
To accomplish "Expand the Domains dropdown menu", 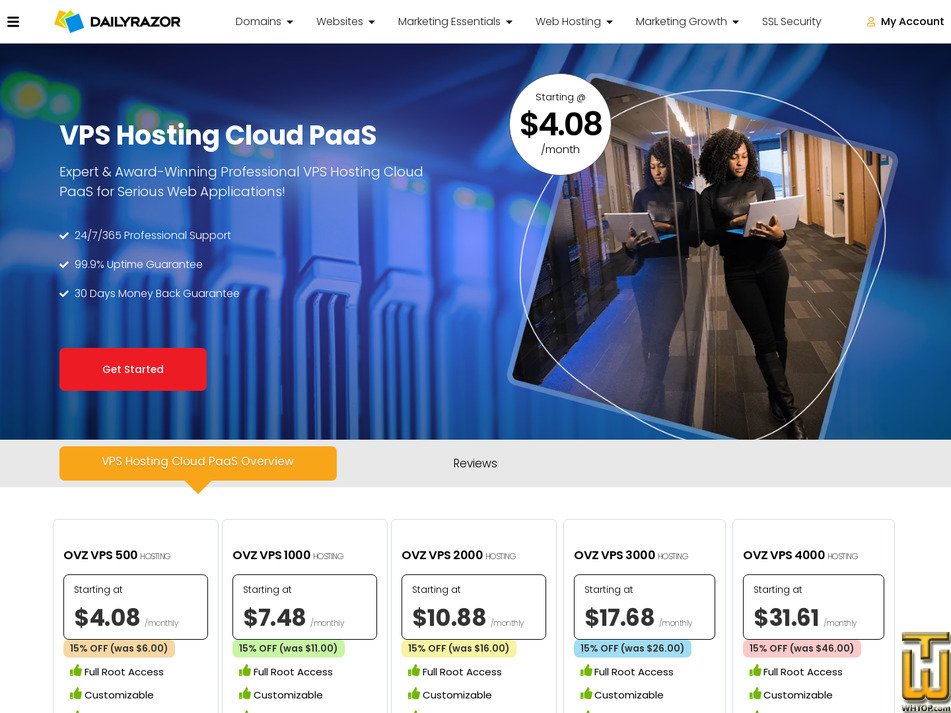I will click(x=263, y=21).
